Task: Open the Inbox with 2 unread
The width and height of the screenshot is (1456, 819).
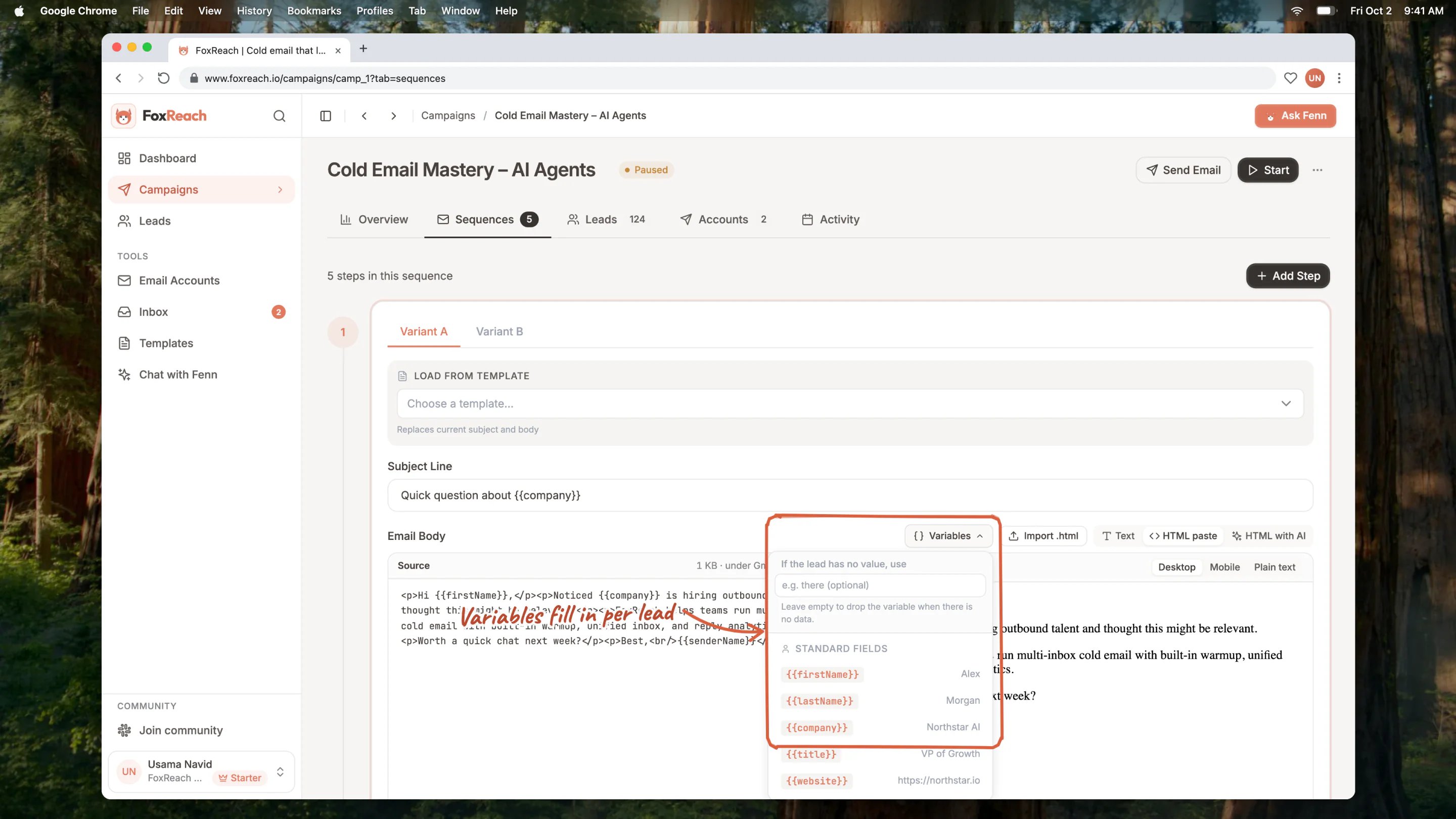Action: (x=201, y=312)
